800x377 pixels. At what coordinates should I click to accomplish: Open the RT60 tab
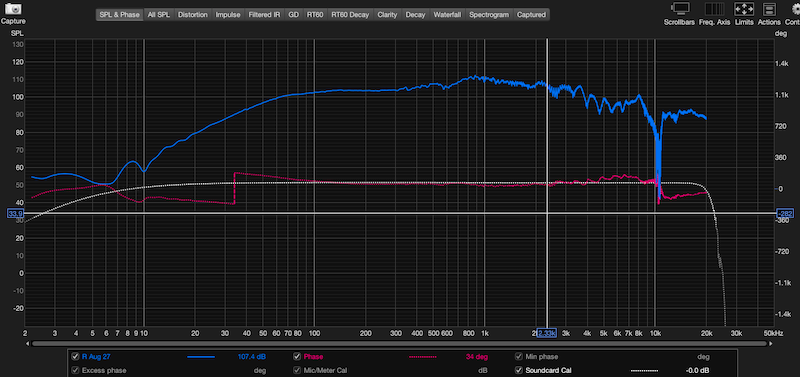click(315, 15)
